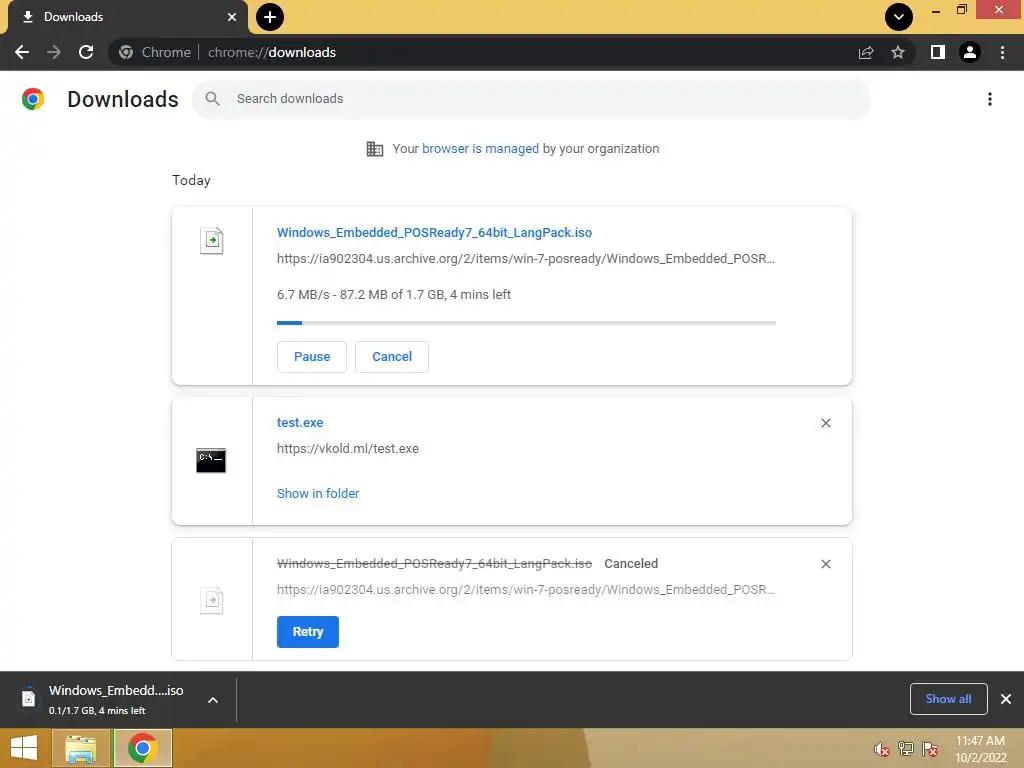Click the archive.org URL of active download

(x=526, y=259)
